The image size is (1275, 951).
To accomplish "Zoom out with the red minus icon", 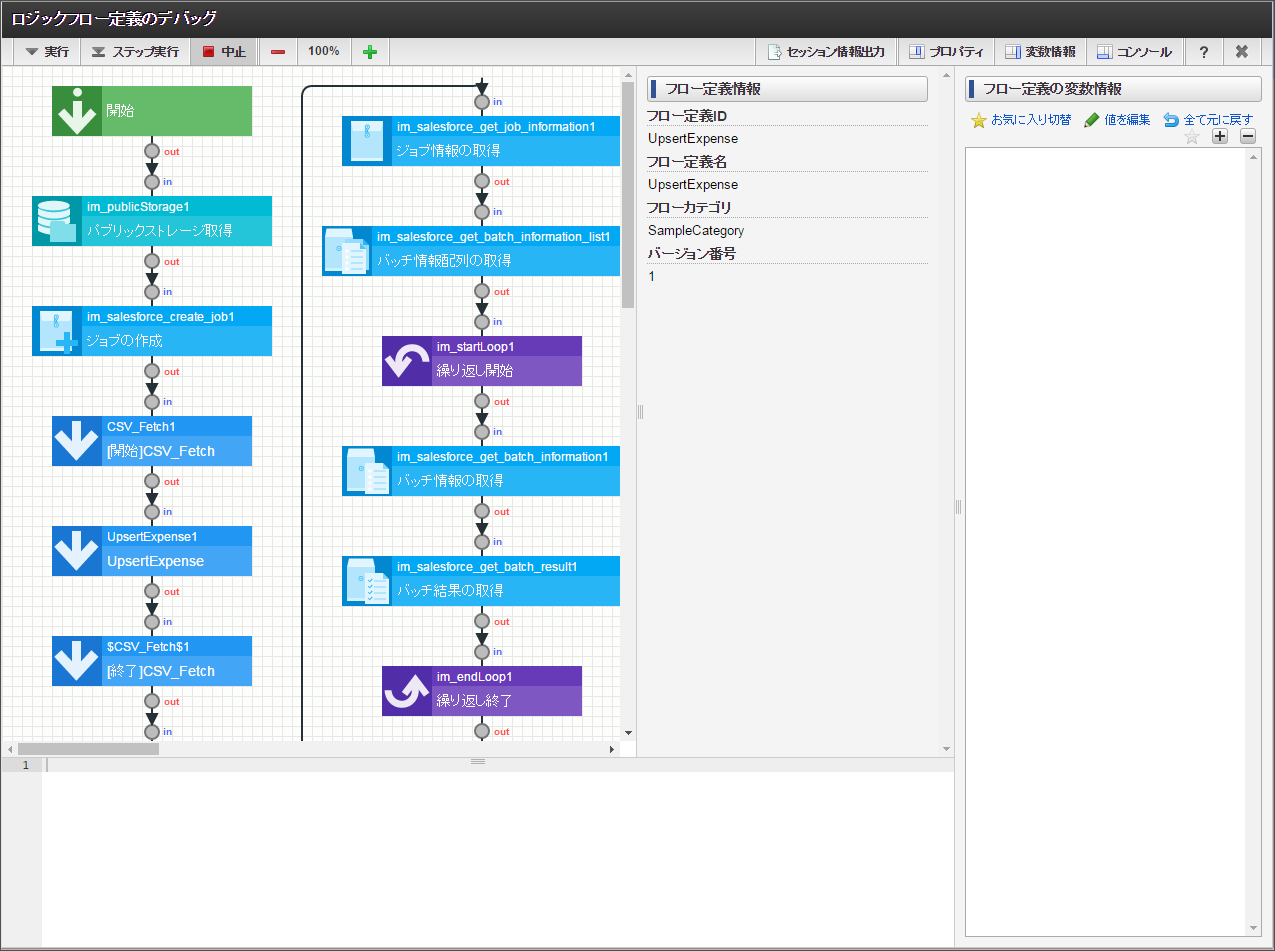I will pyautogui.click(x=278, y=52).
